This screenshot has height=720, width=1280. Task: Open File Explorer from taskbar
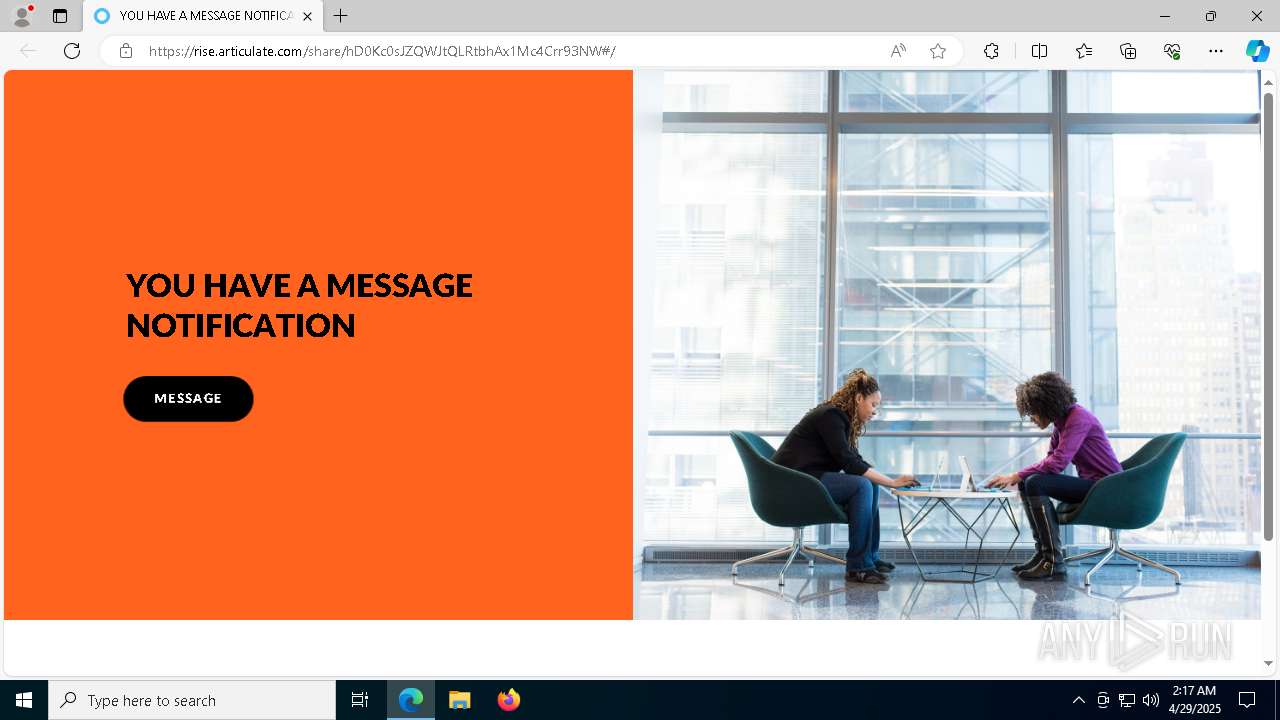pos(460,700)
